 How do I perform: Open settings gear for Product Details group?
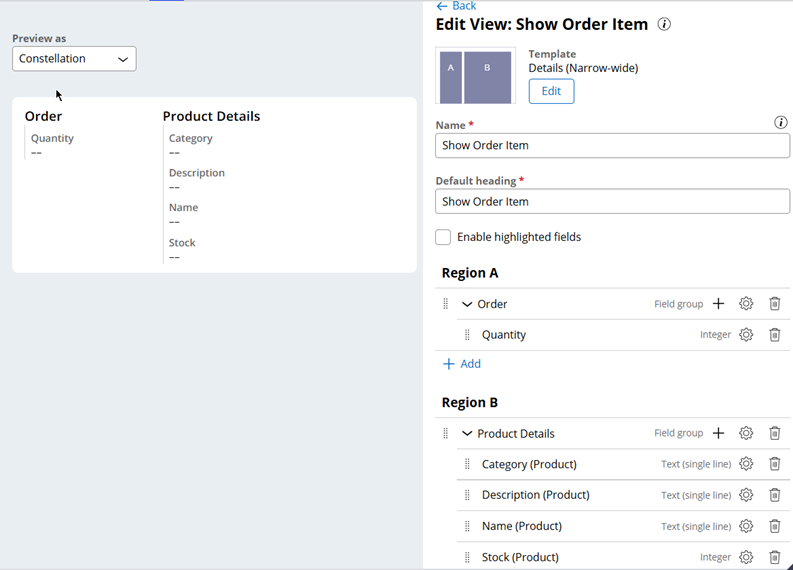(746, 433)
